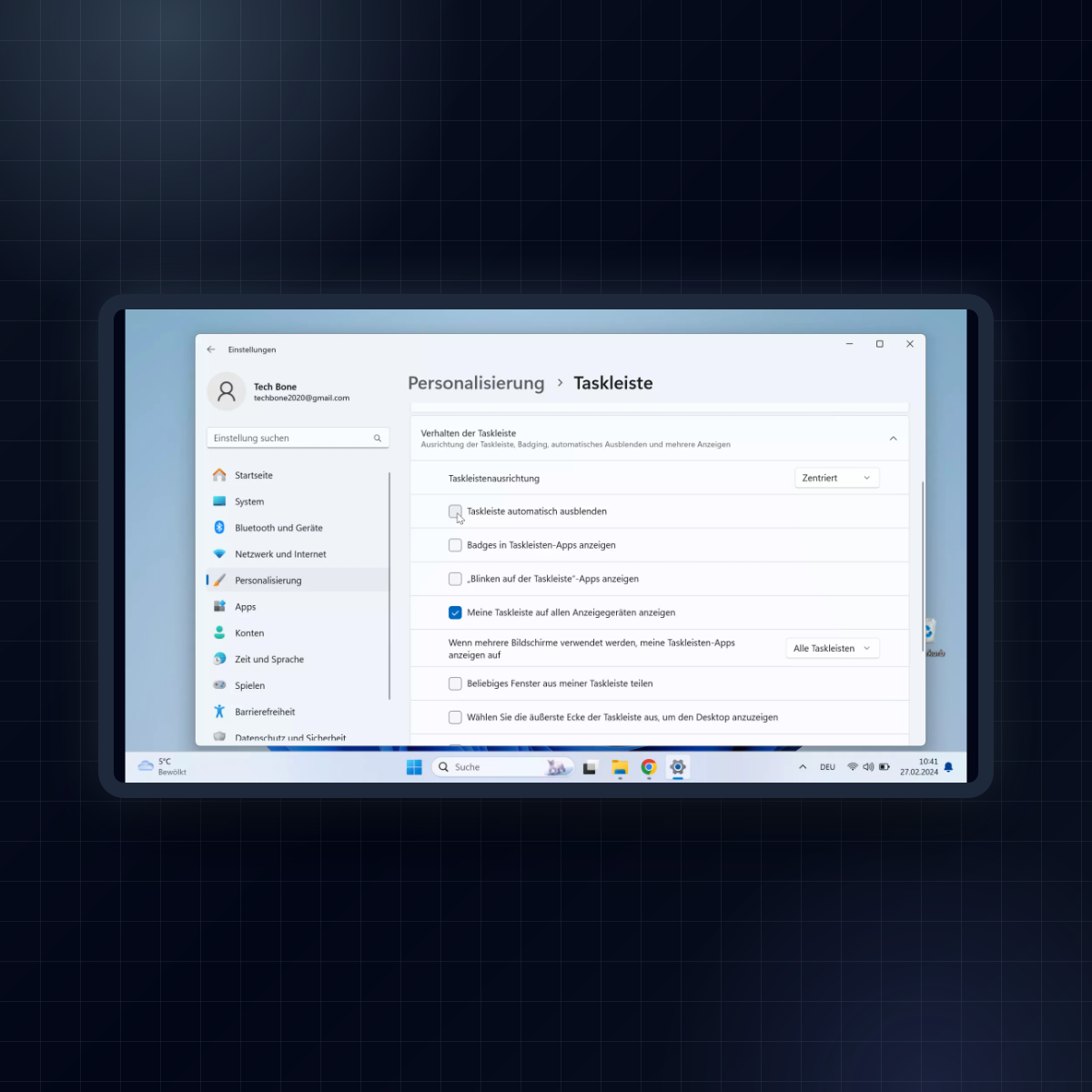
Task: Click the magnifier icon in settings search
Action: (x=378, y=439)
